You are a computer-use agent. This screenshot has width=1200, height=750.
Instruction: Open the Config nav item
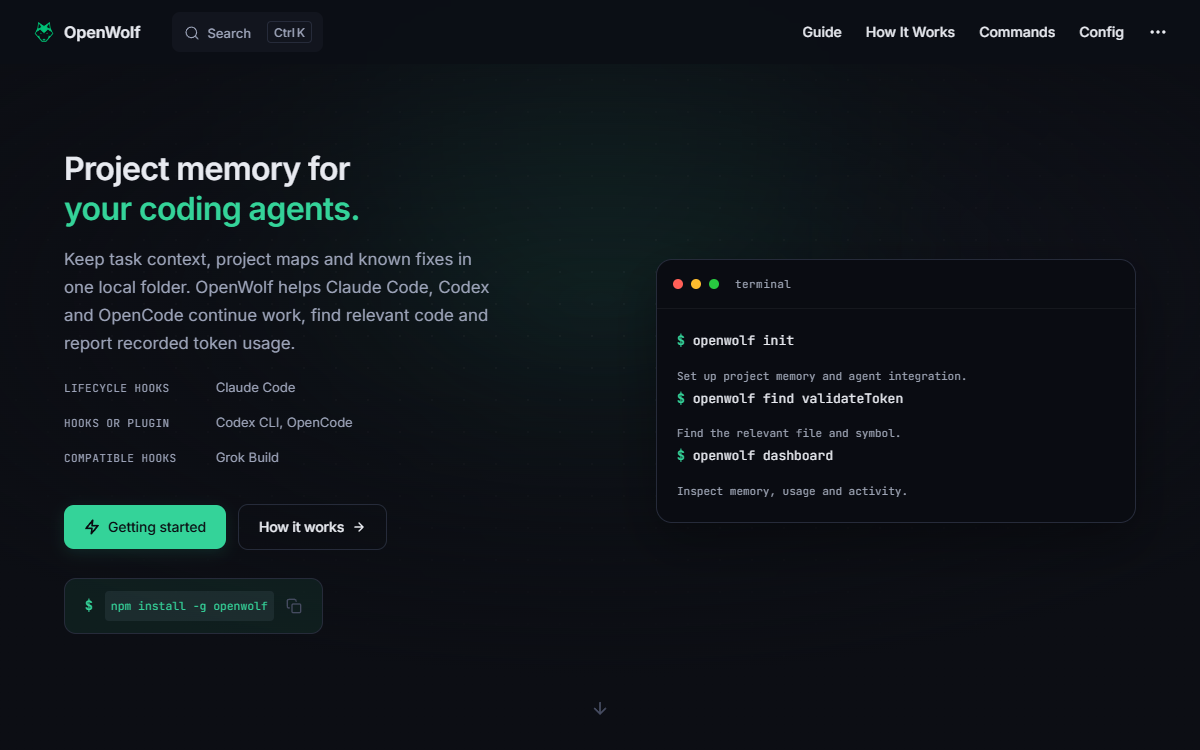[1101, 32]
